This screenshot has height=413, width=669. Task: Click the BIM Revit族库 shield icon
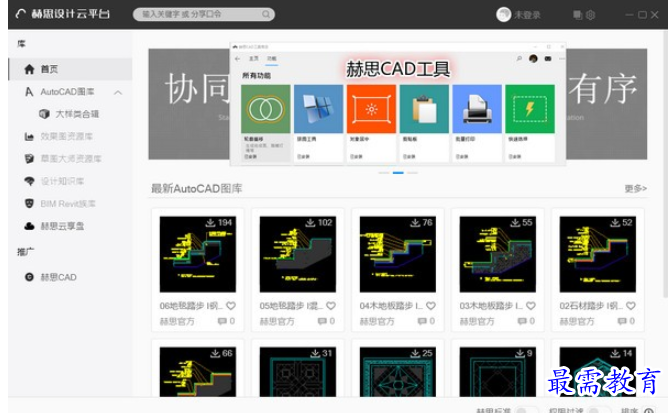pyautogui.click(x=29, y=204)
